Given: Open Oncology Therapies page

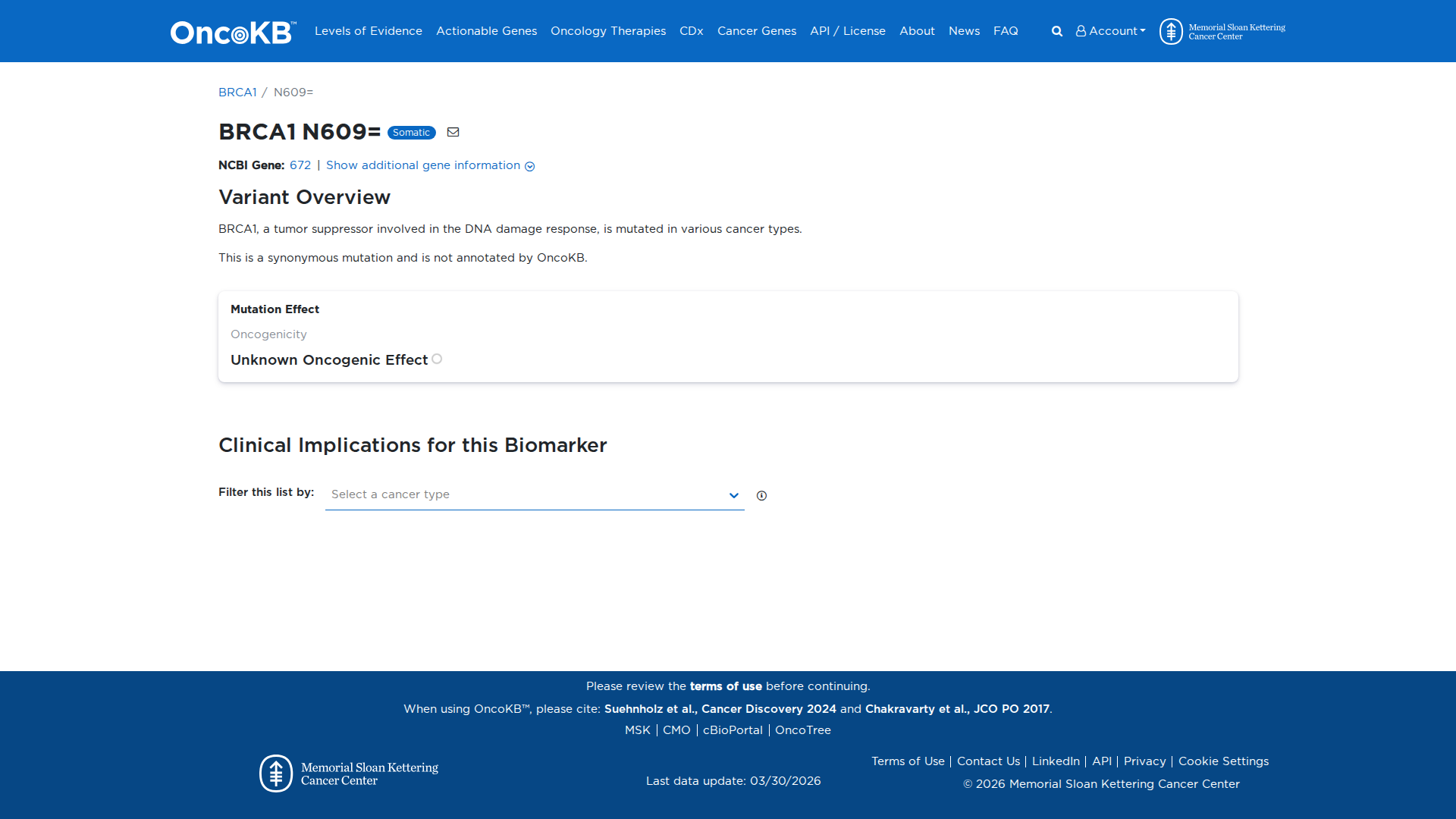Looking at the screenshot, I should (607, 31).
